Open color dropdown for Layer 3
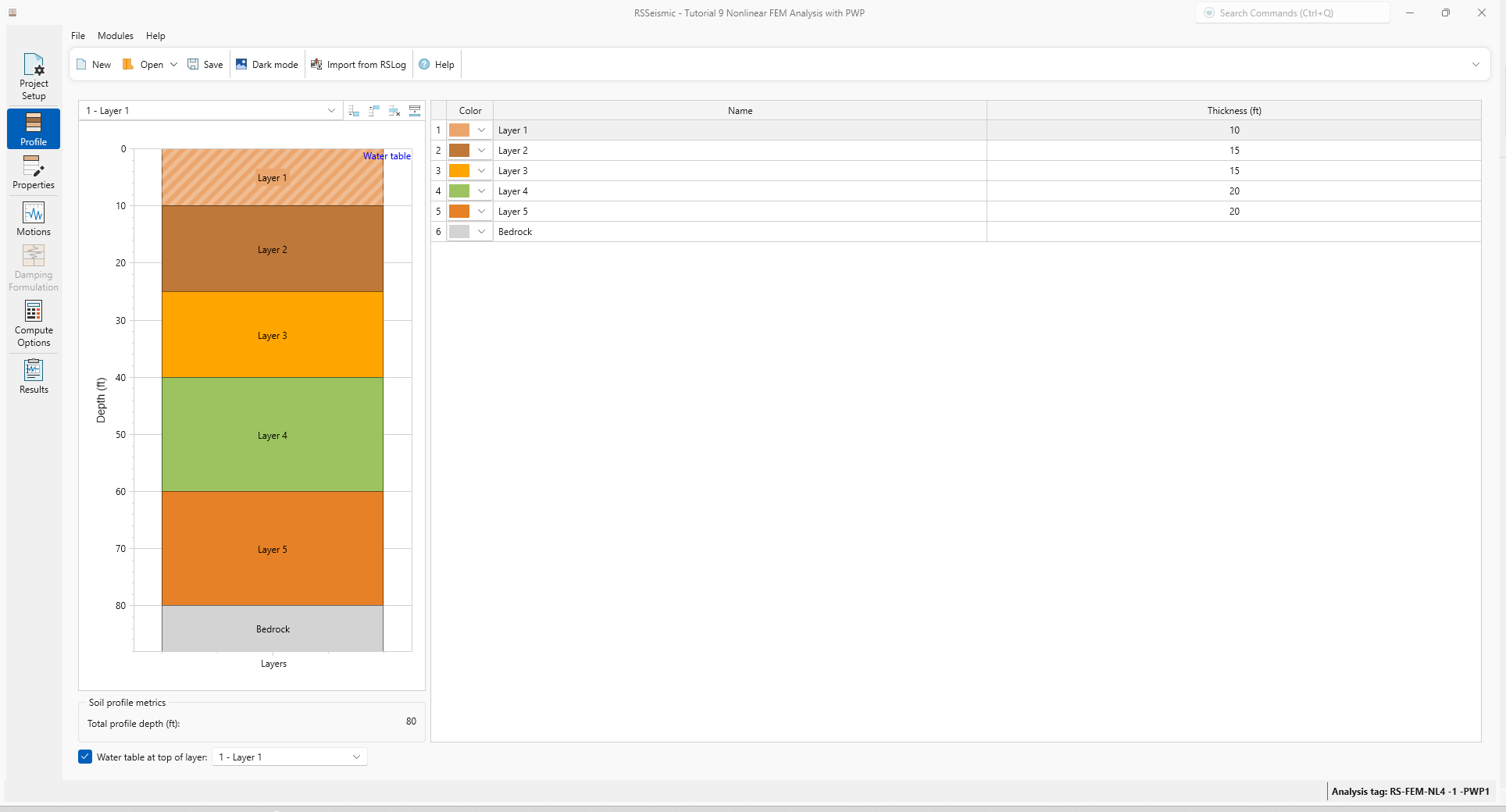The height and width of the screenshot is (812, 1506). pyautogui.click(x=481, y=171)
